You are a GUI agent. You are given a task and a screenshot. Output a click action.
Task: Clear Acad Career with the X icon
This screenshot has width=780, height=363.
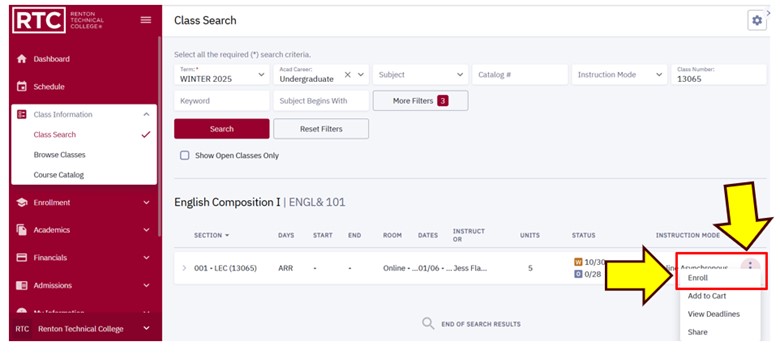pos(348,75)
